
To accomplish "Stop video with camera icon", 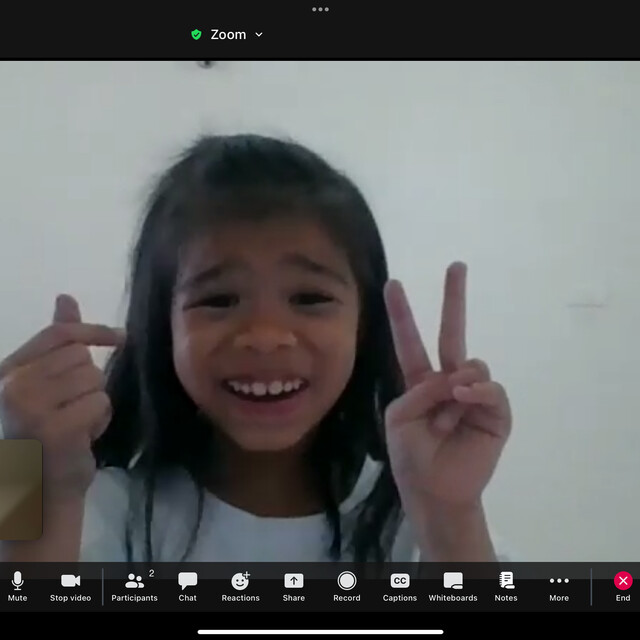I will click(70, 587).
